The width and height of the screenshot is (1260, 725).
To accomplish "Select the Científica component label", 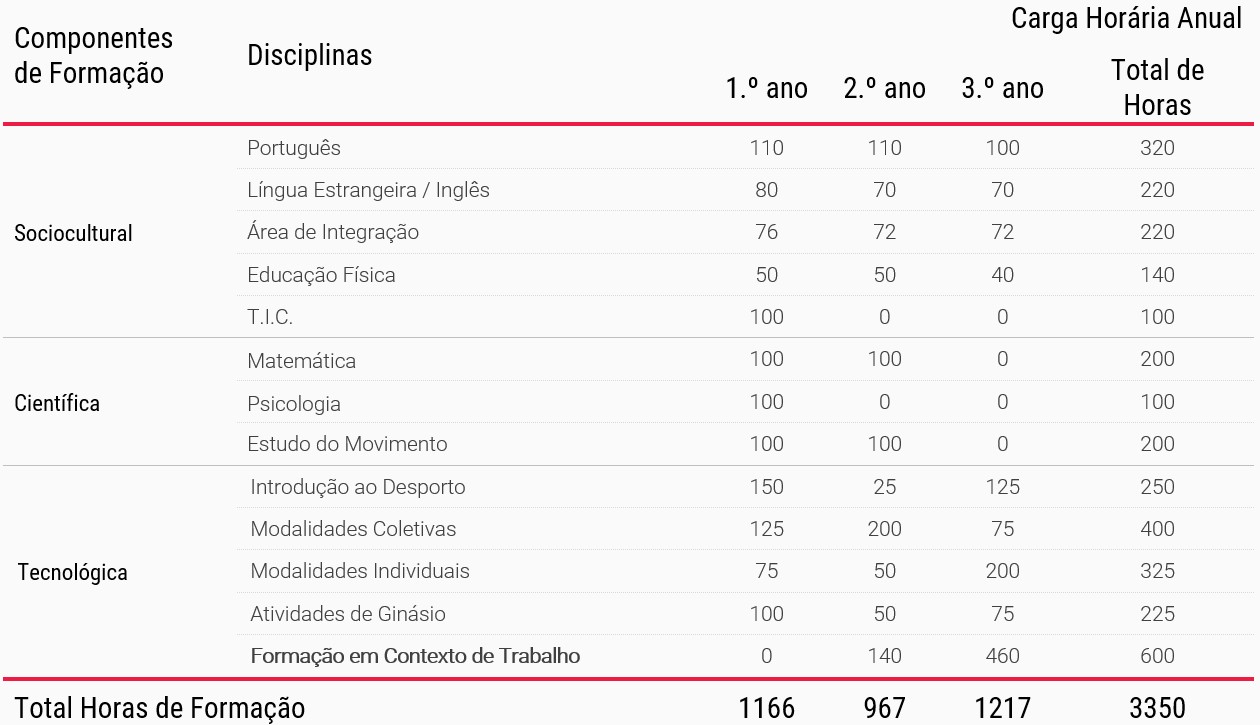I will click(x=57, y=404).
